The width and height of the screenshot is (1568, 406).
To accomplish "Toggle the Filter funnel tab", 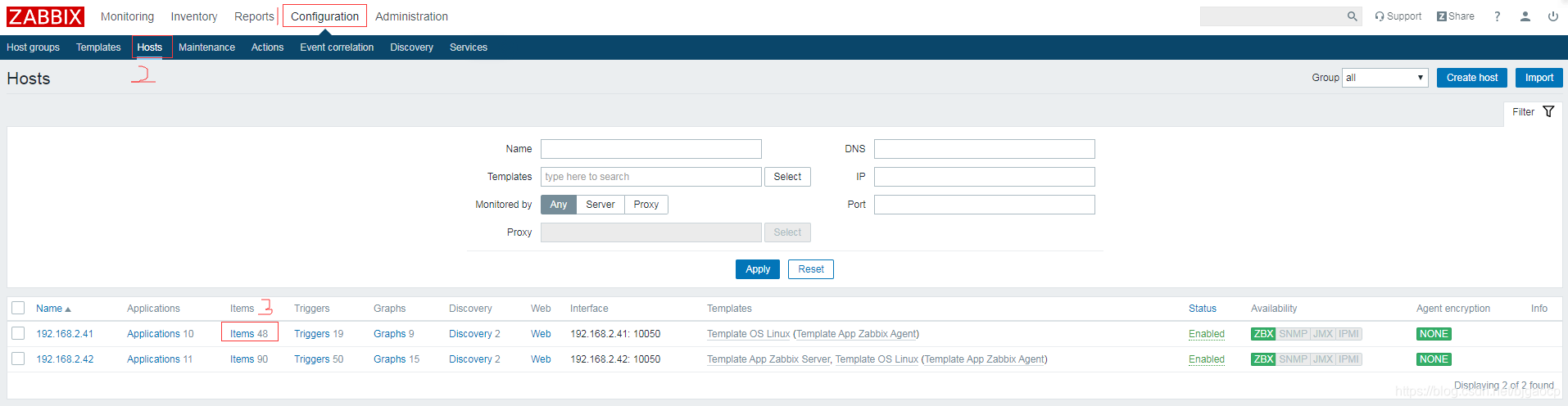I will [x=1533, y=112].
